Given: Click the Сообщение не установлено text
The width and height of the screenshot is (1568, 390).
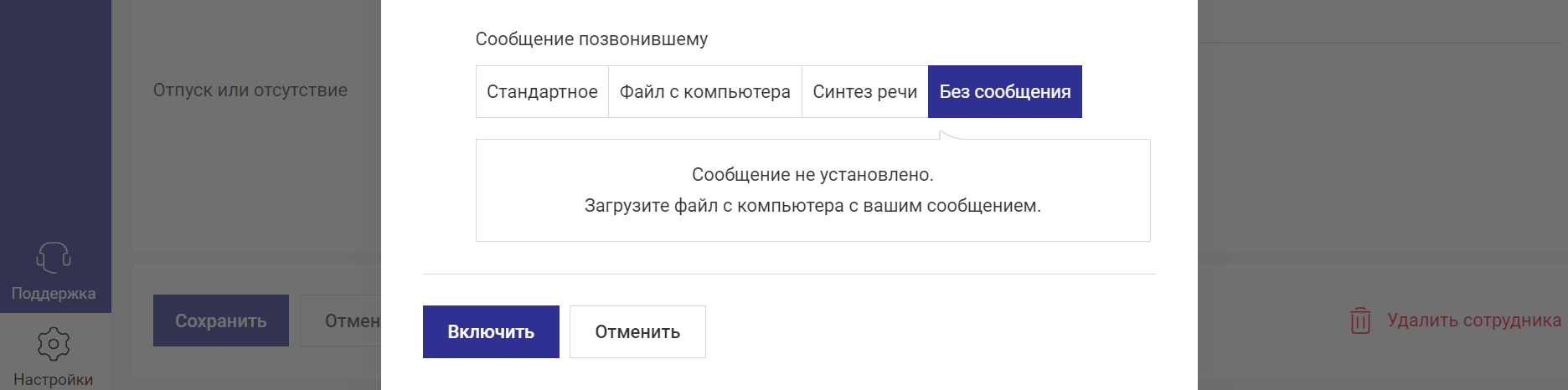Looking at the screenshot, I should pos(812,175).
